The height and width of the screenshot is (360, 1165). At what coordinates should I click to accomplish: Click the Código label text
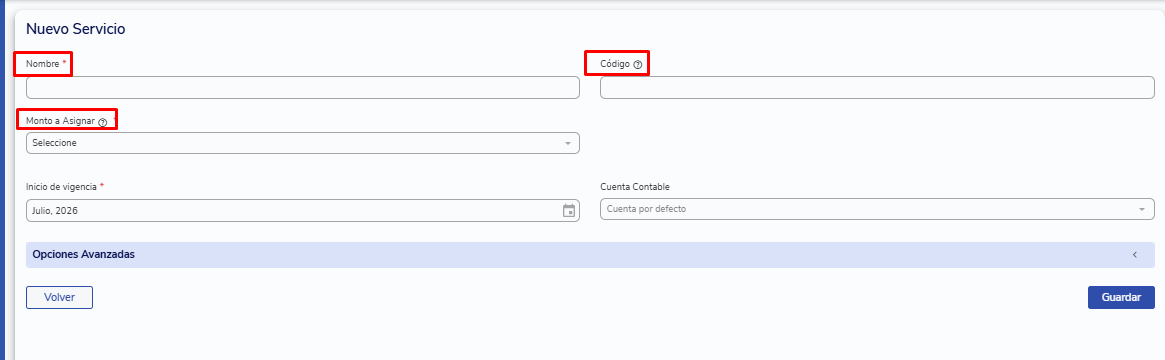pos(615,64)
